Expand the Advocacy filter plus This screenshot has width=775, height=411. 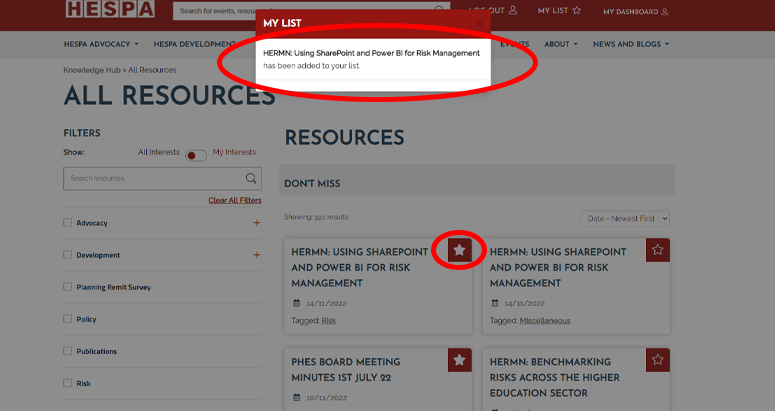[x=257, y=223]
